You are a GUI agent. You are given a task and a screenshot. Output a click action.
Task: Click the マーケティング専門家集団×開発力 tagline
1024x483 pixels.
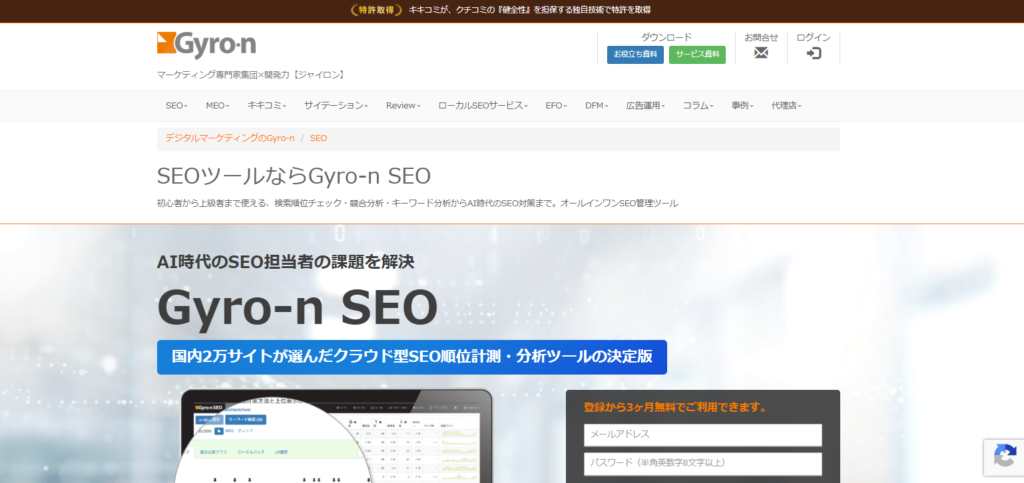click(251, 75)
